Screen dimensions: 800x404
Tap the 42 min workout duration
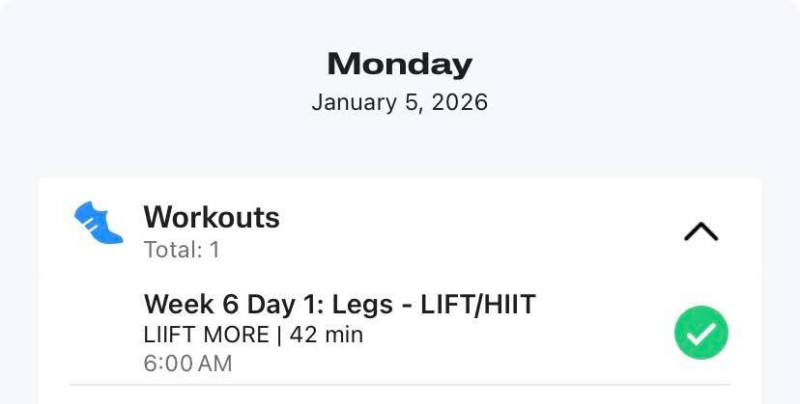click(x=327, y=335)
